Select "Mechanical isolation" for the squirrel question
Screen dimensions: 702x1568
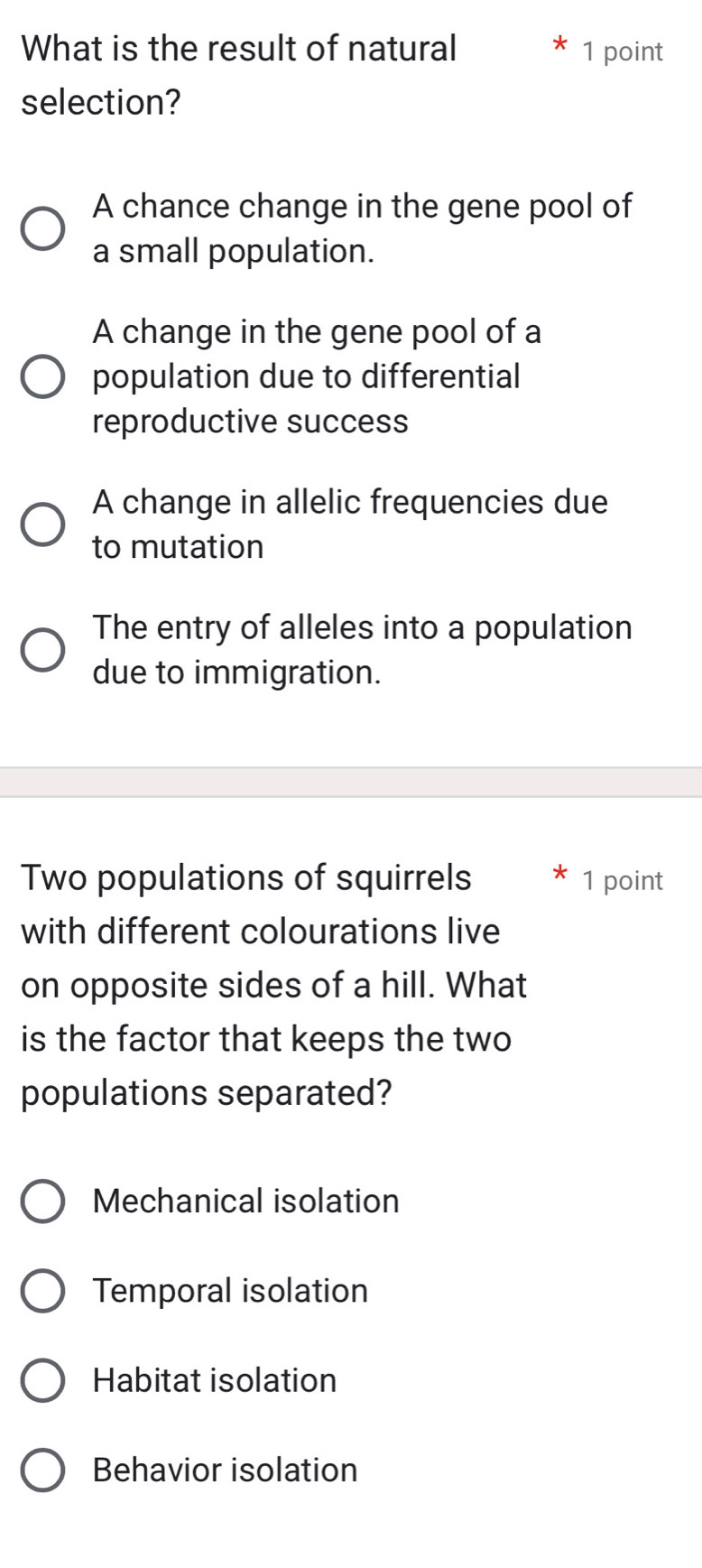(41, 1201)
